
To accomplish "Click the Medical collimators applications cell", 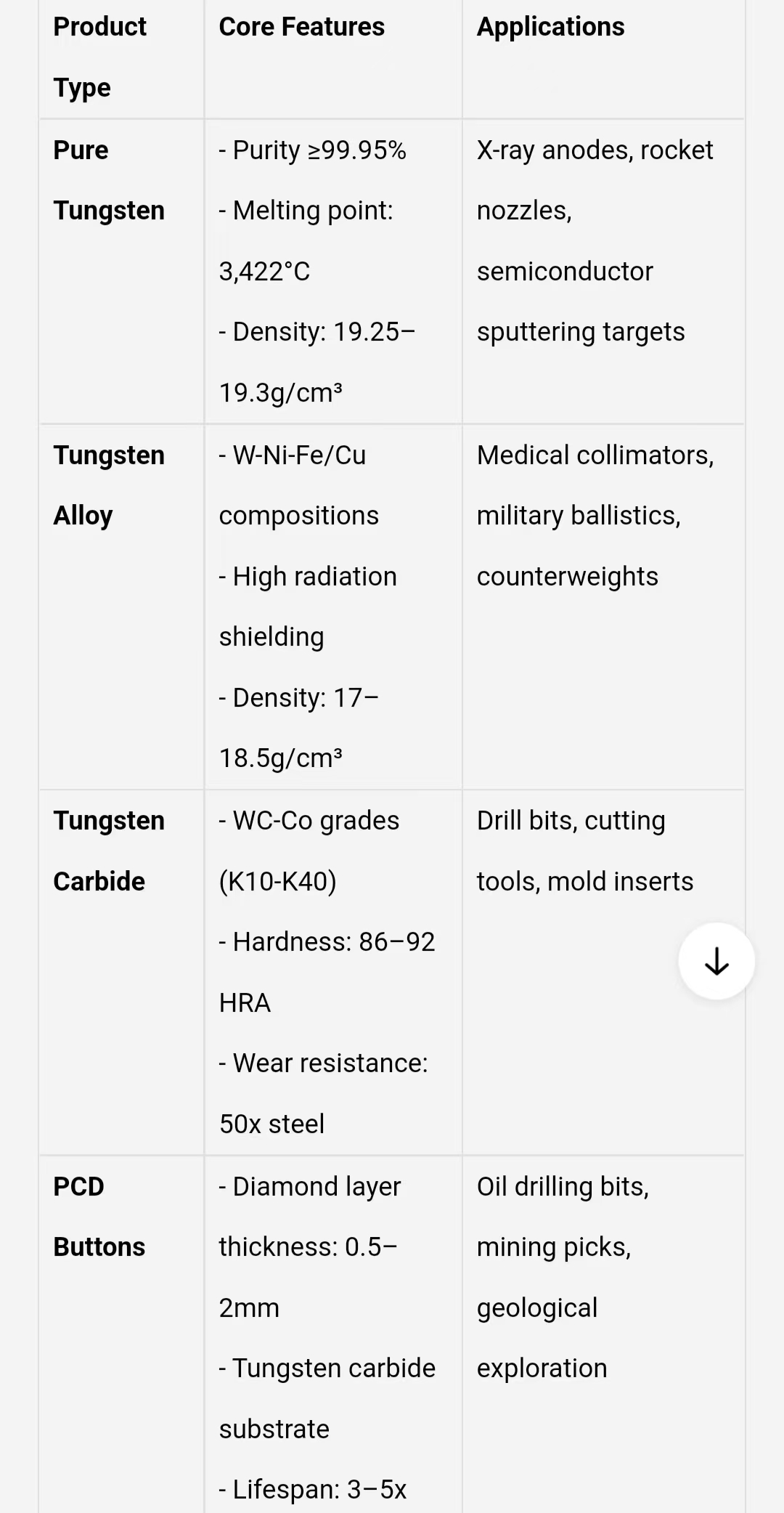I will coord(595,515).
